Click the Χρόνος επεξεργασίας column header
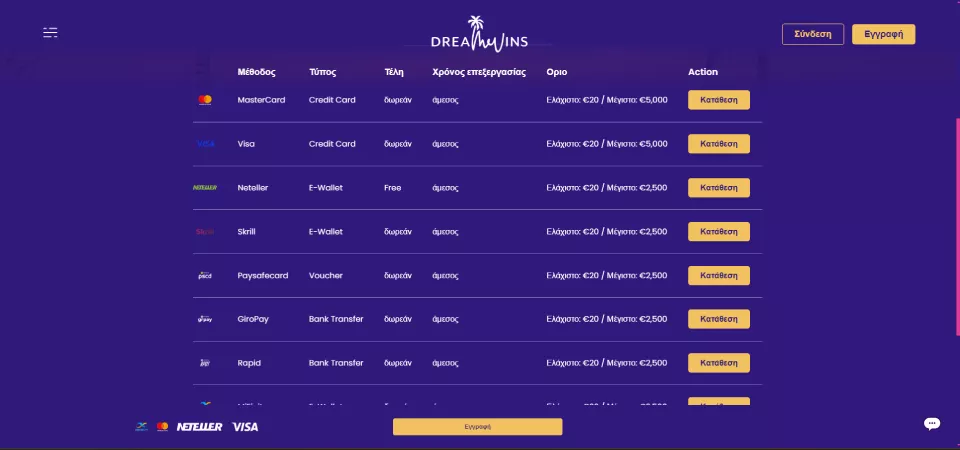 point(479,72)
